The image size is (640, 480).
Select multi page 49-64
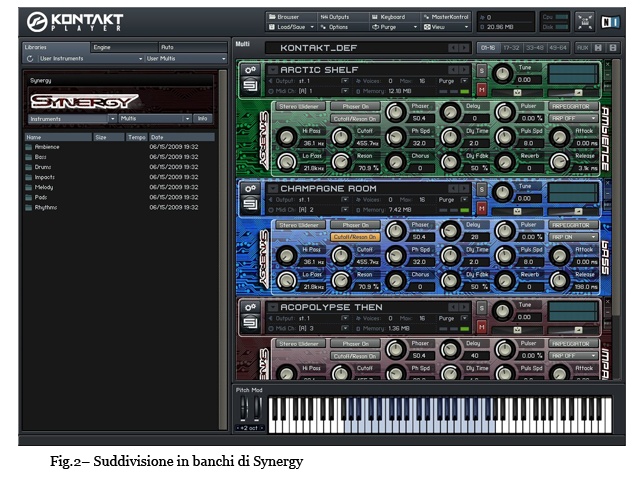point(558,48)
